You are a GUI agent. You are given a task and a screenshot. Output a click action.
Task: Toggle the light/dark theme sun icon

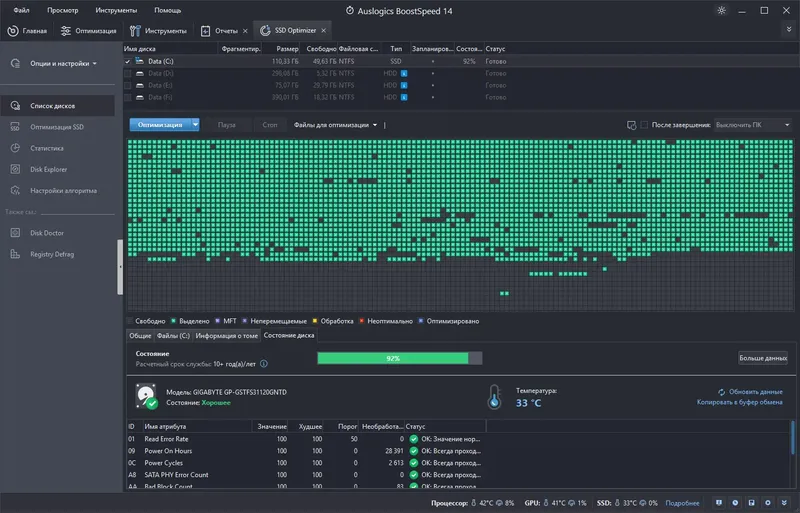(723, 10)
